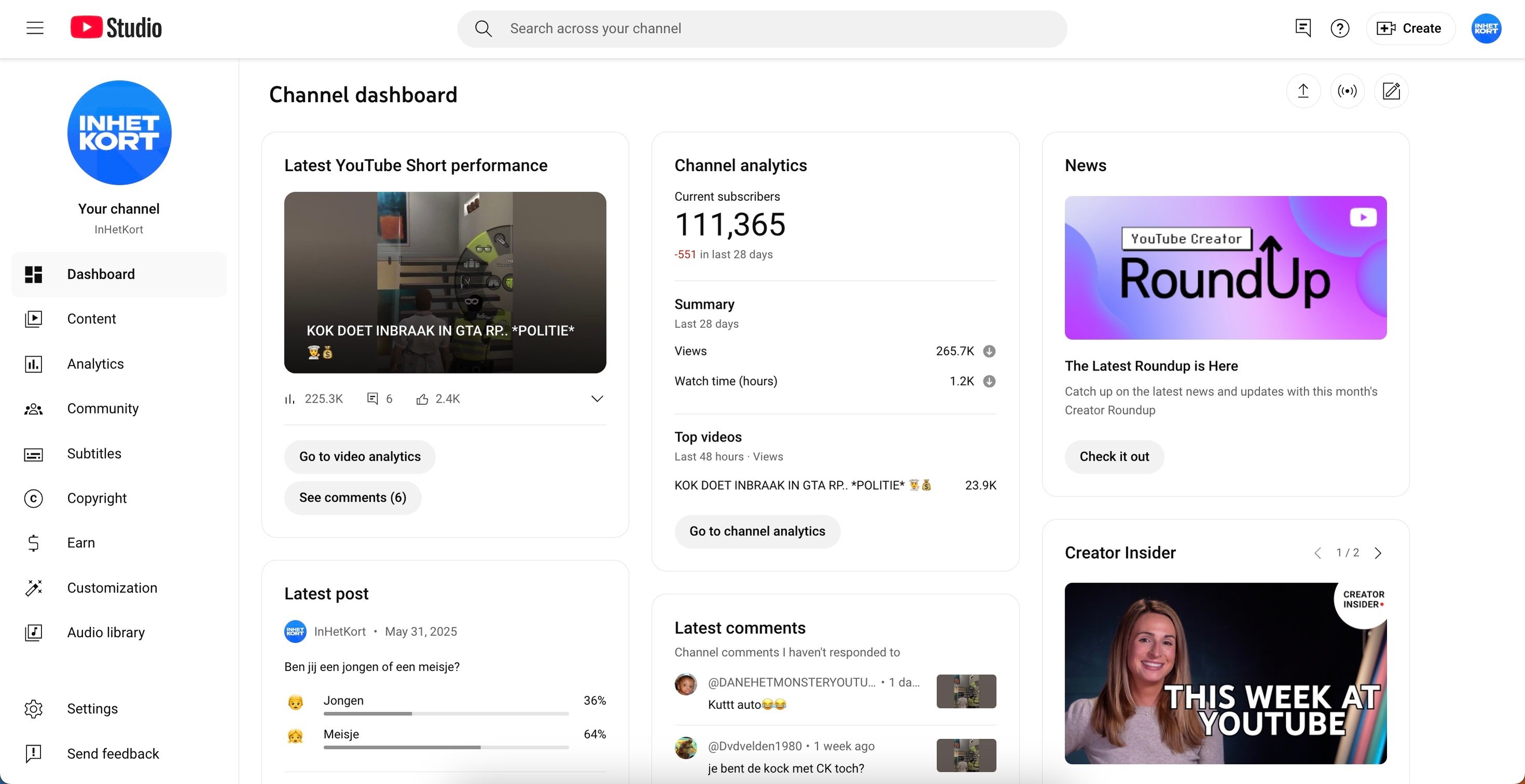The width and height of the screenshot is (1525, 784).
Task: Open the Content menu item
Action: (119, 319)
